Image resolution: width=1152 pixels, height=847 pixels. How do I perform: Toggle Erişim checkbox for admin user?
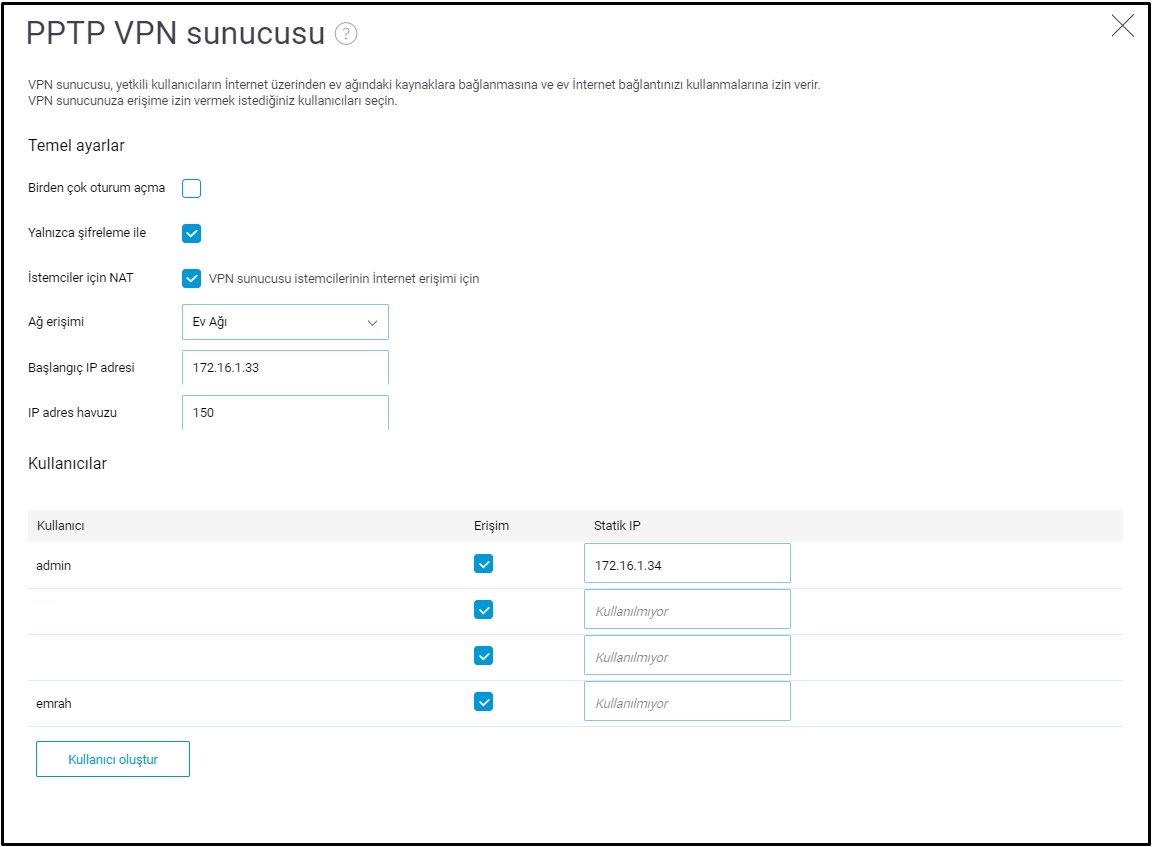[x=483, y=564]
